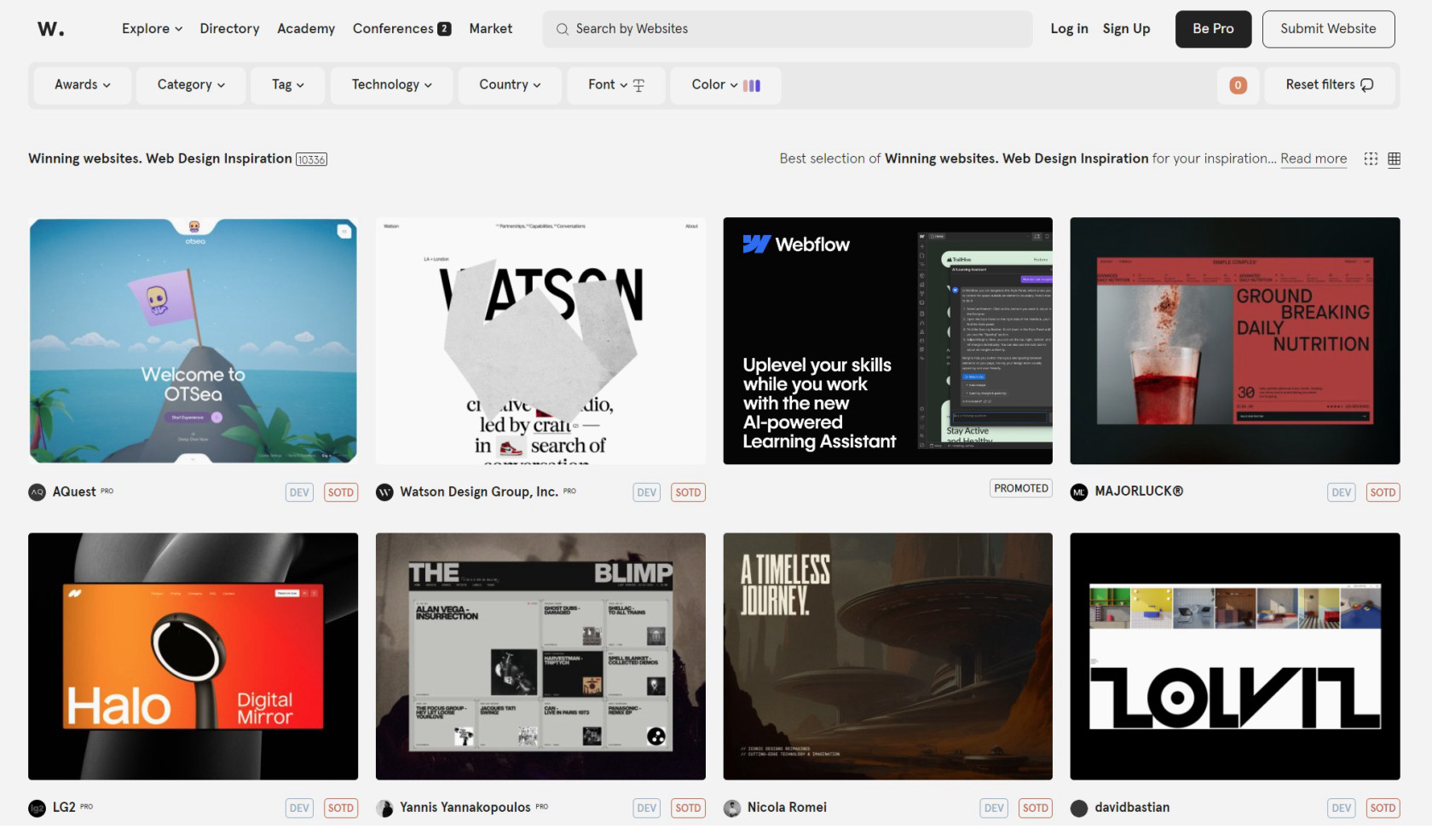Screen dimensions: 1432x840
Task: Expand the Explore menu
Action: 152,29
